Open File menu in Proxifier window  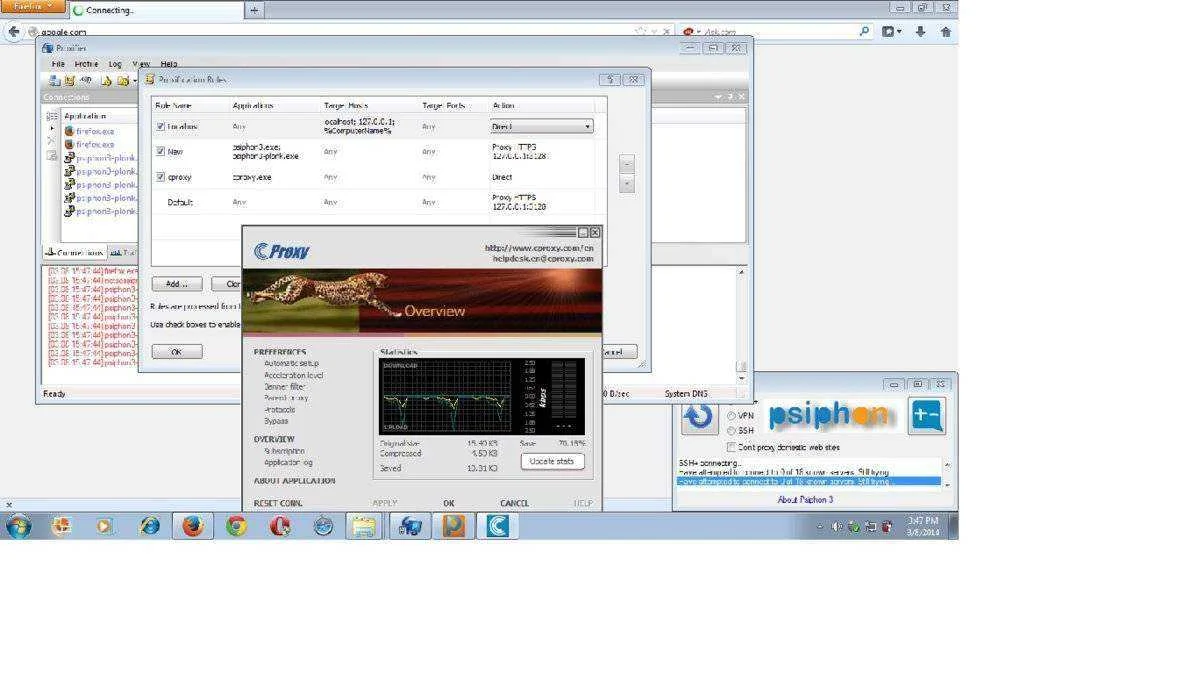pos(58,64)
